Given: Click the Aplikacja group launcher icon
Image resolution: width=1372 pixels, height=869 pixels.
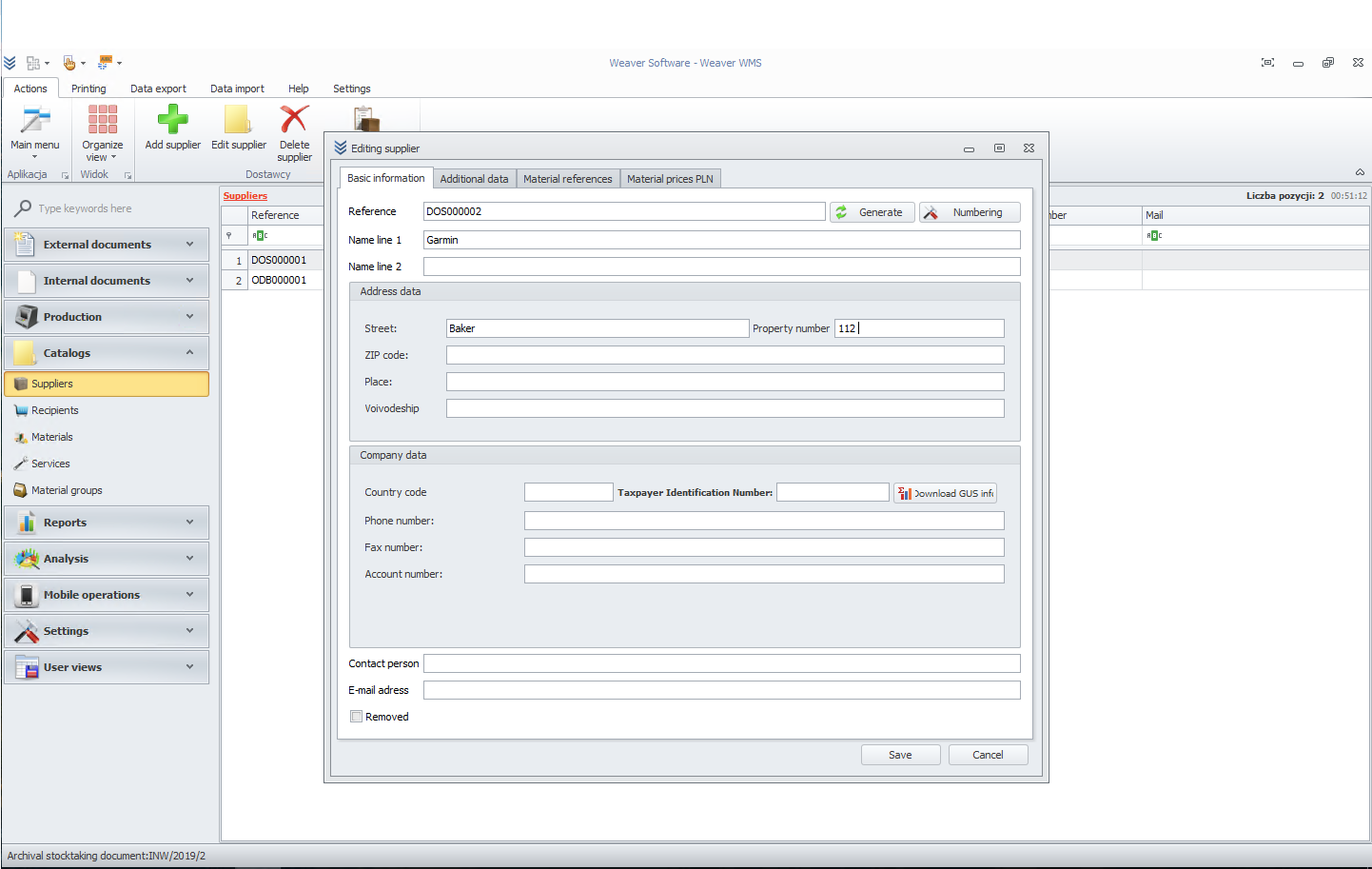Looking at the screenshot, I should (66, 175).
